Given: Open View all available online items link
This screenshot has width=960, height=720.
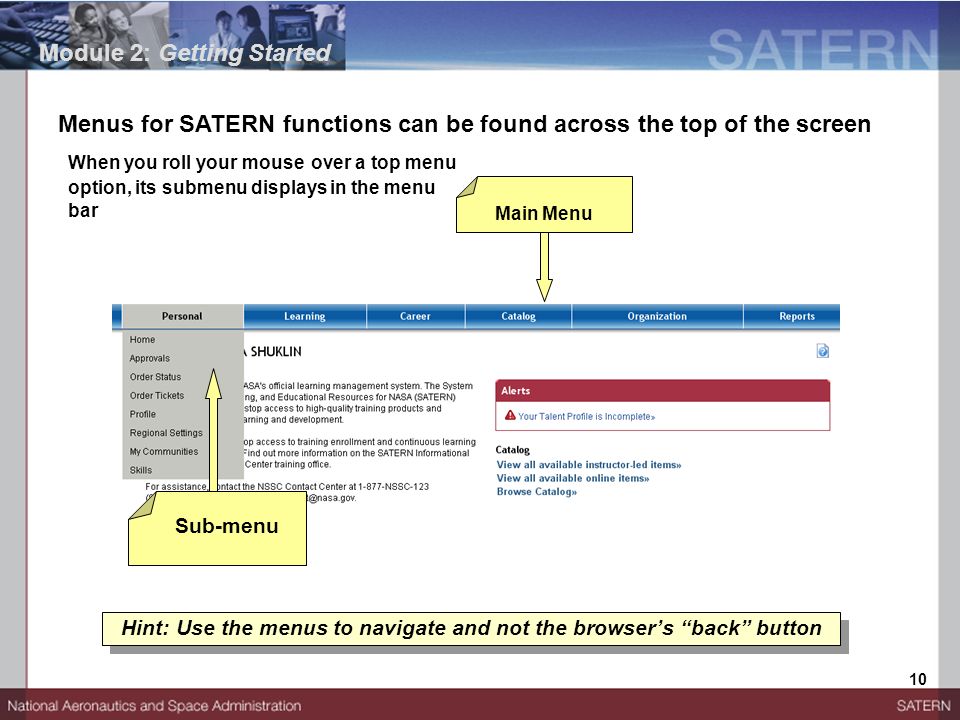Looking at the screenshot, I should pos(572,478).
